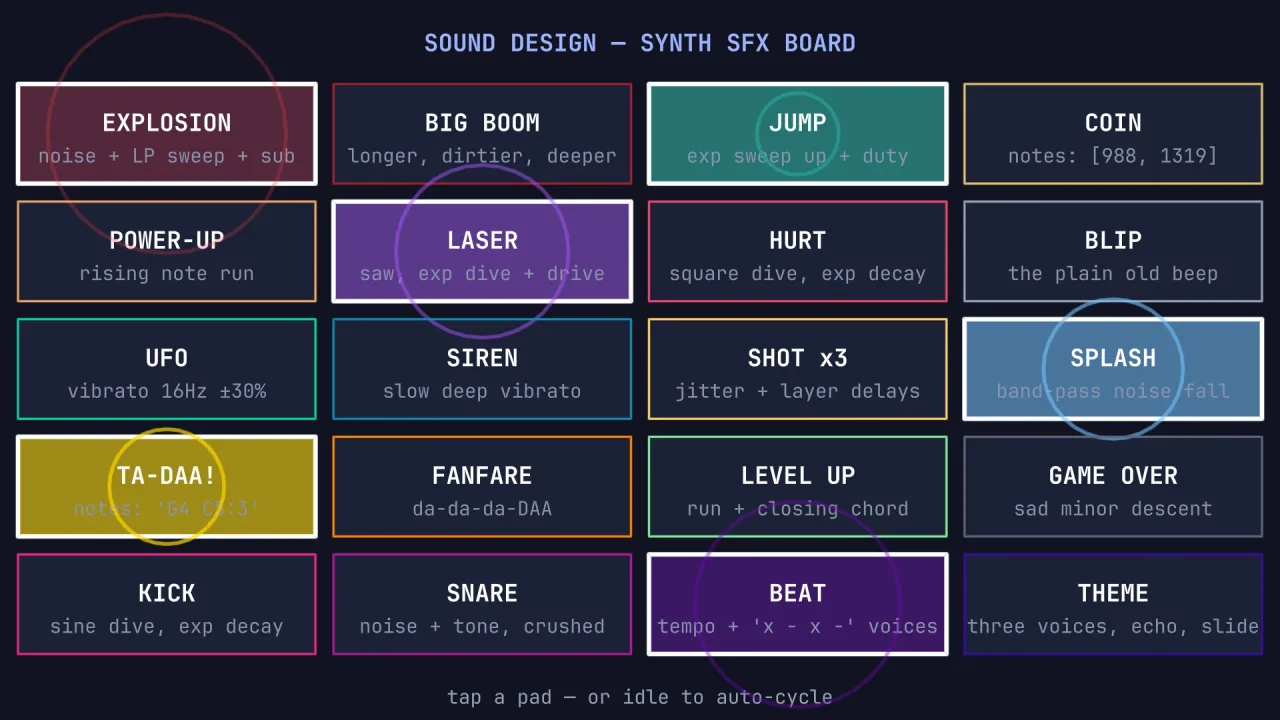1280x720 pixels.
Task: Play the BLIP plain beep pad
Action: [1113, 251]
